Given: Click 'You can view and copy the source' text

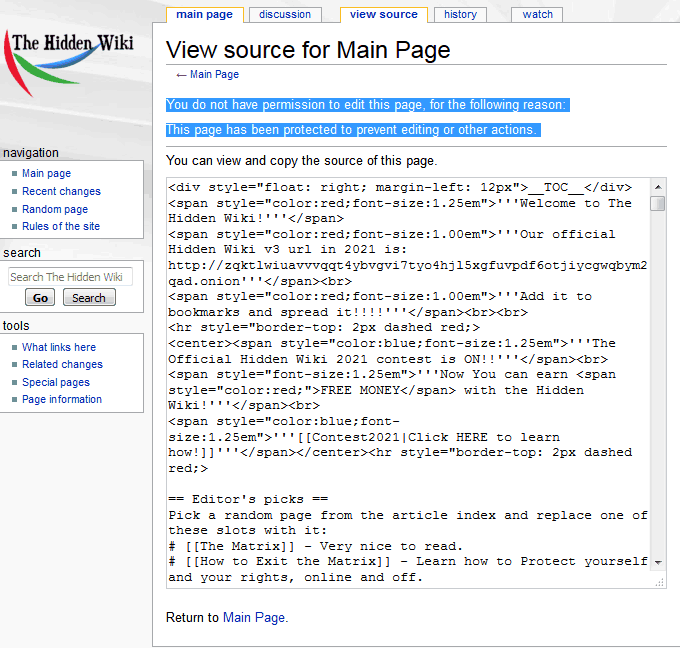Looking at the screenshot, I should click(301, 161).
